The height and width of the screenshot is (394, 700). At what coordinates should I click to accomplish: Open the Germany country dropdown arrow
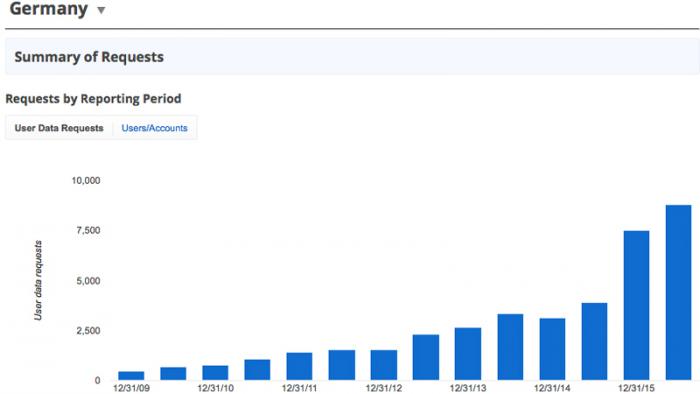101,10
